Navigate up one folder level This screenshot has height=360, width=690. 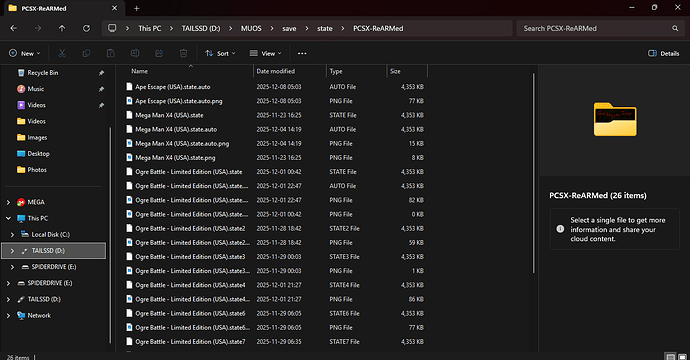pyautogui.click(x=62, y=28)
